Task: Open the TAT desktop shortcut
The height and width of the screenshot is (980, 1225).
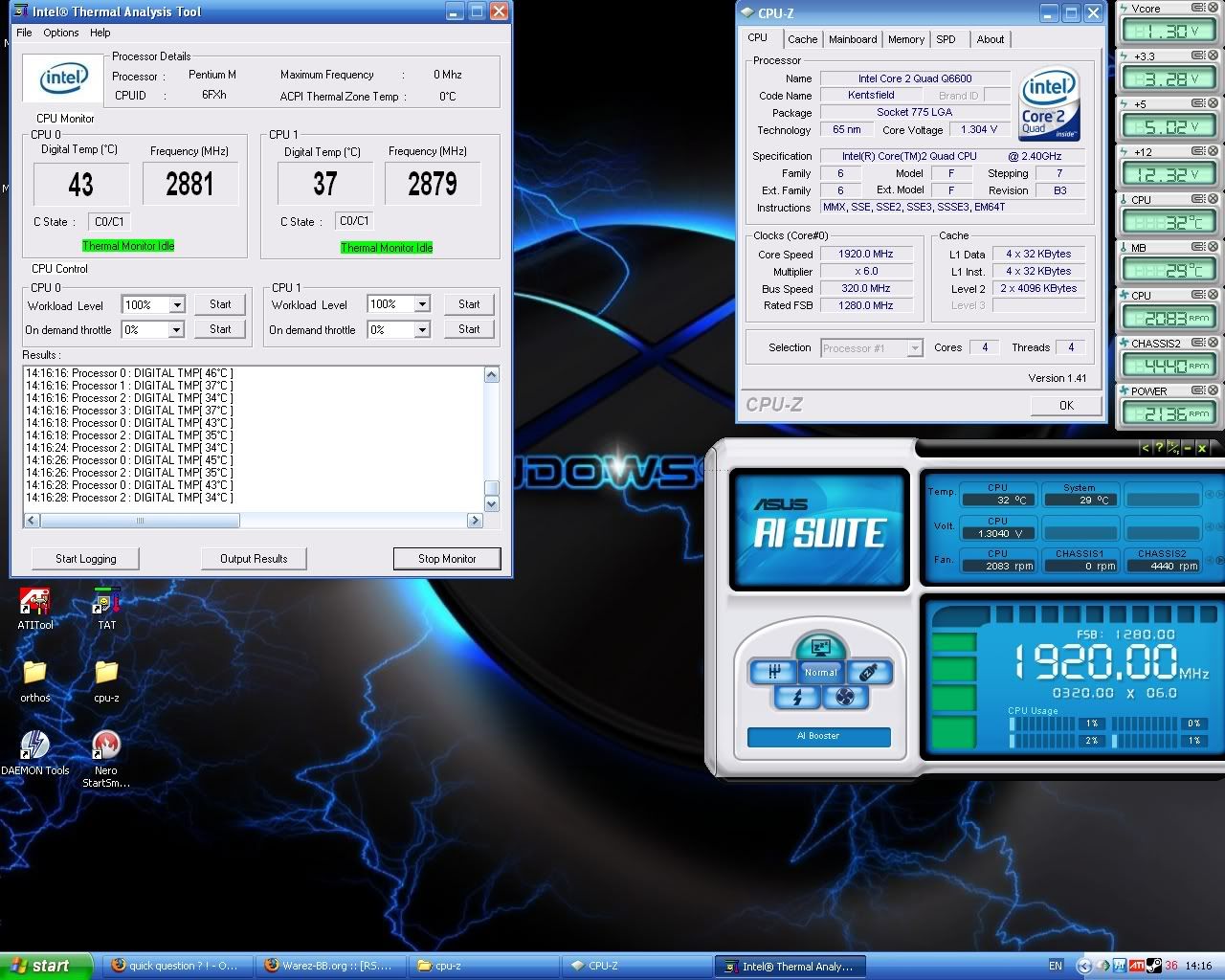Action: click(106, 610)
